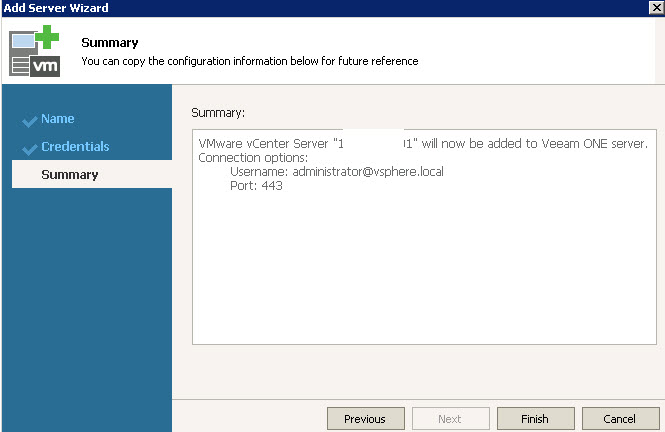Click the Finish button
Viewport: 665px width, 432px height.
[x=535, y=419]
